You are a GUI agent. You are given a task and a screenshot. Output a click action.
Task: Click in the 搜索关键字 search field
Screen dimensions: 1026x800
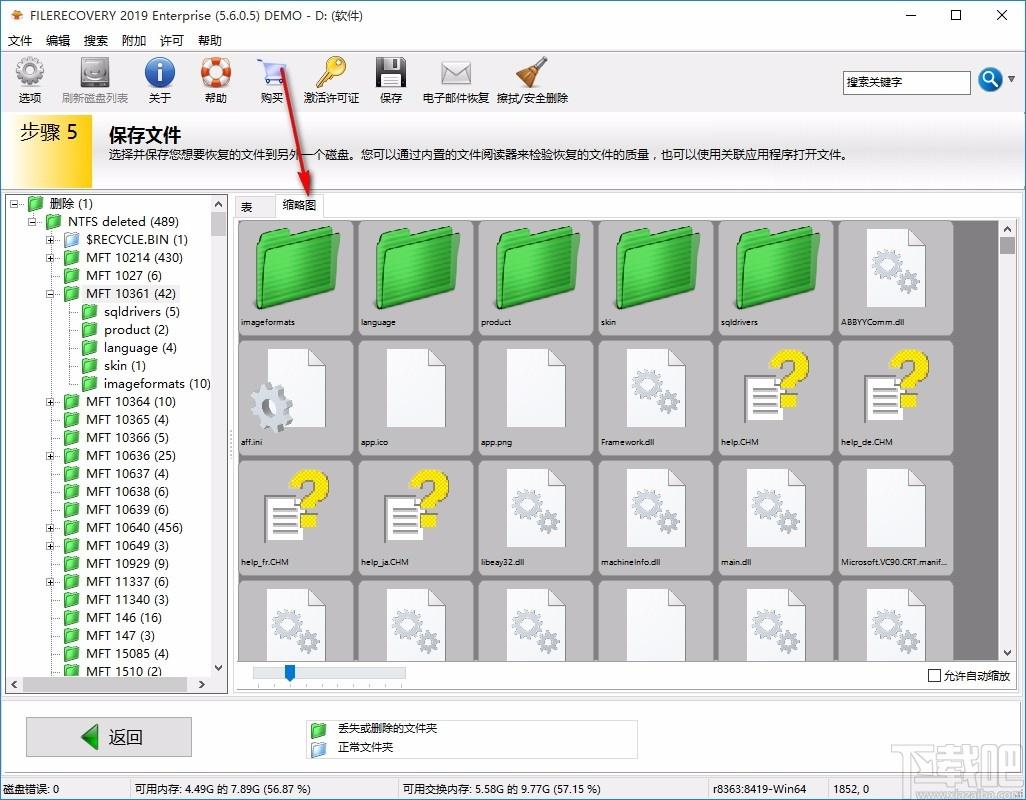(906, 82)
